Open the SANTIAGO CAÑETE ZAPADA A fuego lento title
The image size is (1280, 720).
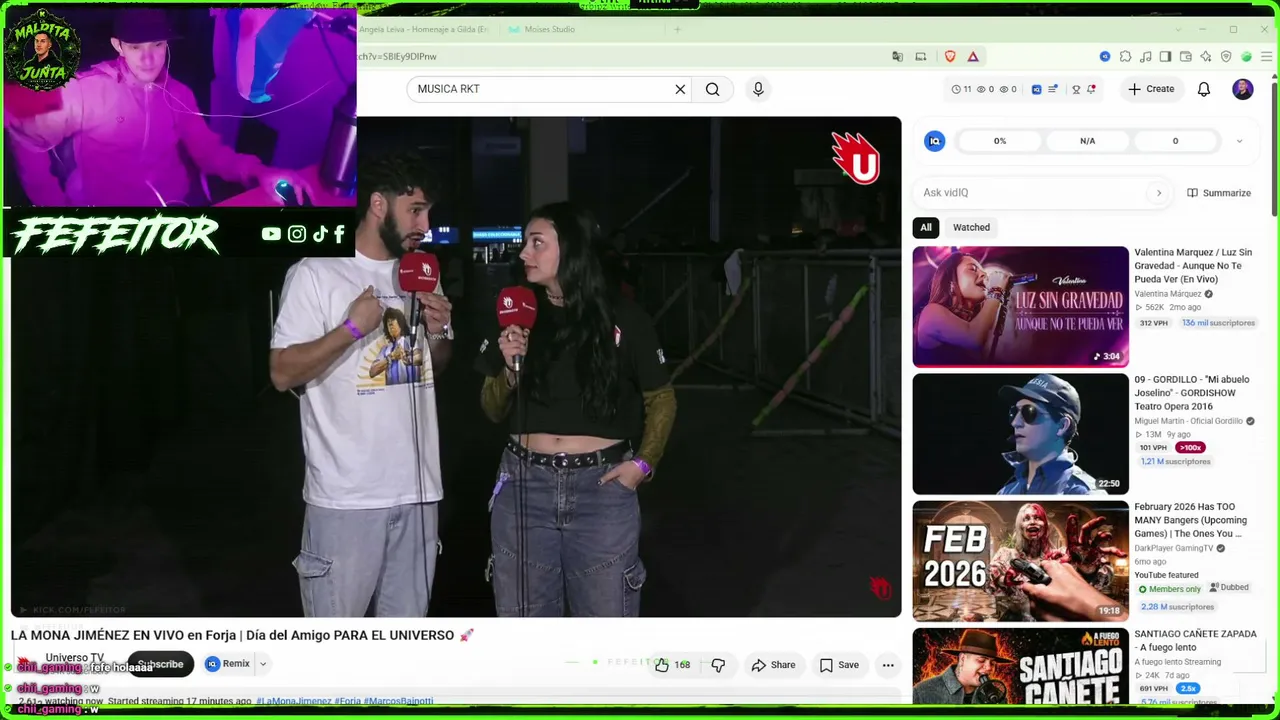pos(1195,641)
